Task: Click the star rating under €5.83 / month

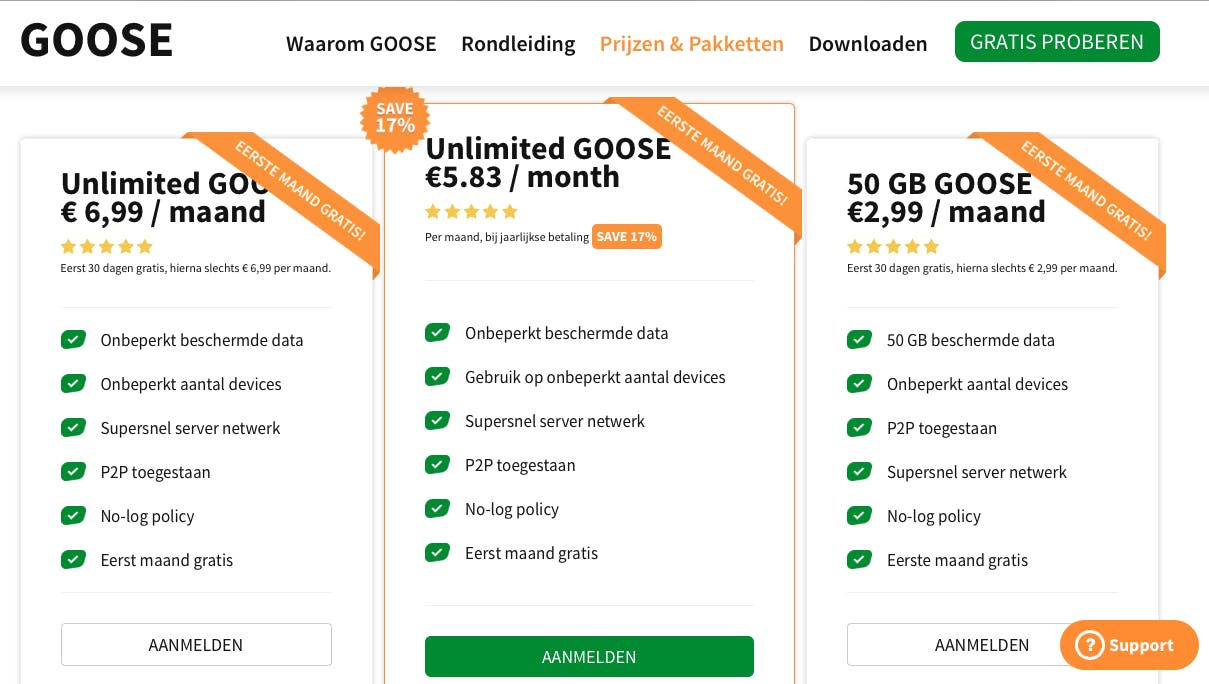Action: coord(471,212)
